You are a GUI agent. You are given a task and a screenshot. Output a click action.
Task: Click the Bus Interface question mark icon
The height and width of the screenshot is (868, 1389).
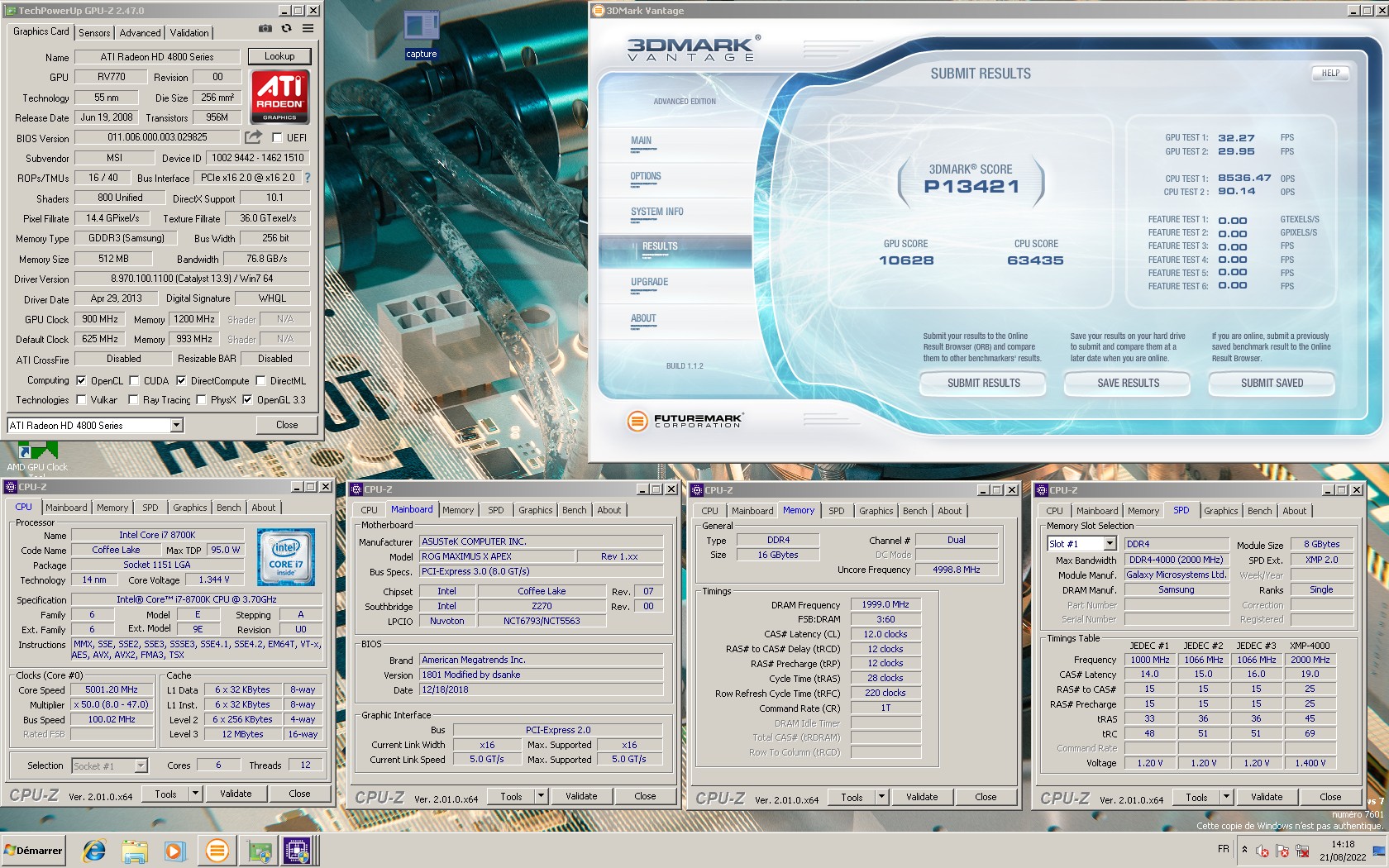coord(308,178)
